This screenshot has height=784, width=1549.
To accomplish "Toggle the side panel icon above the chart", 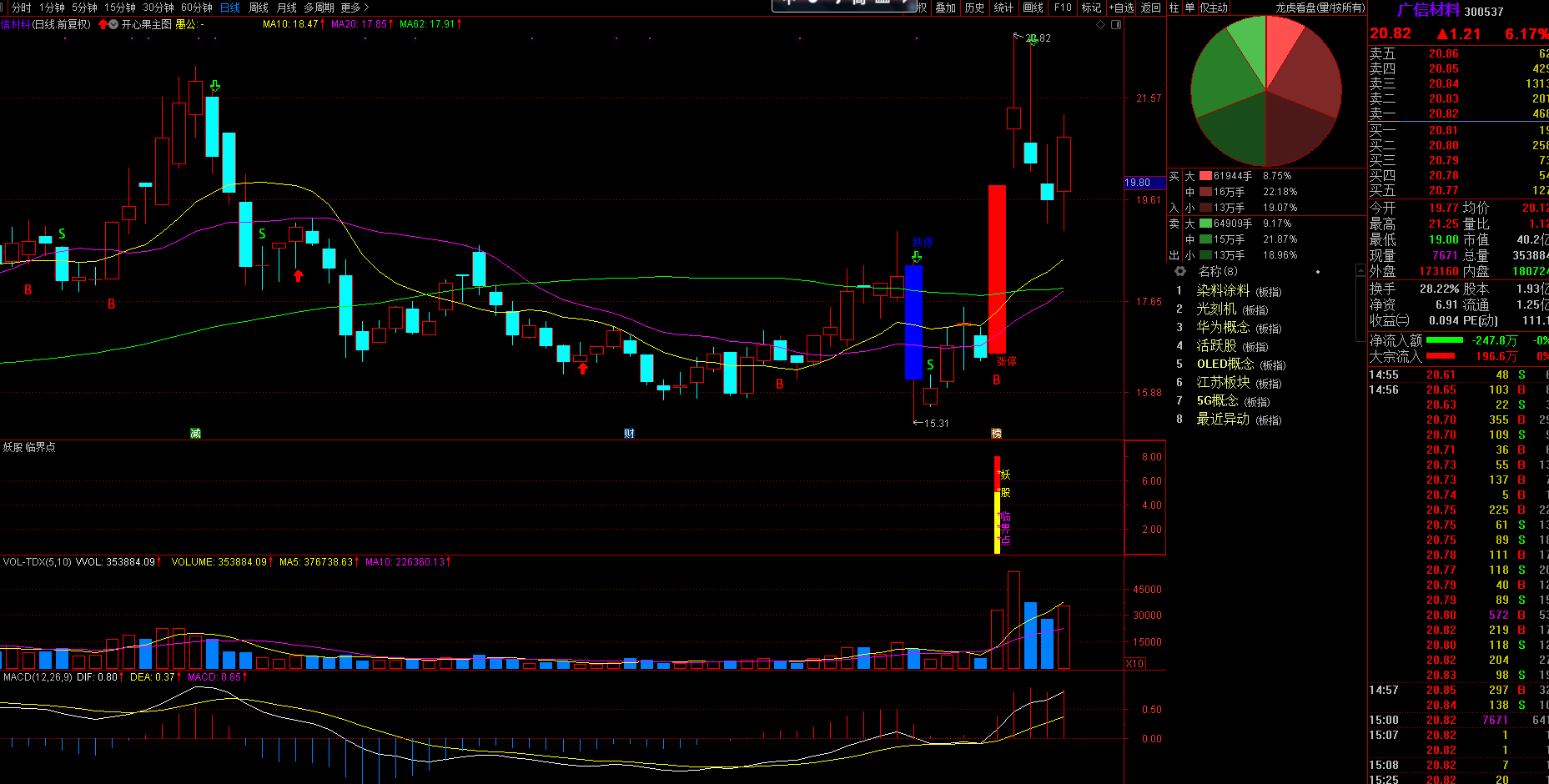I will coord(1116,25).
